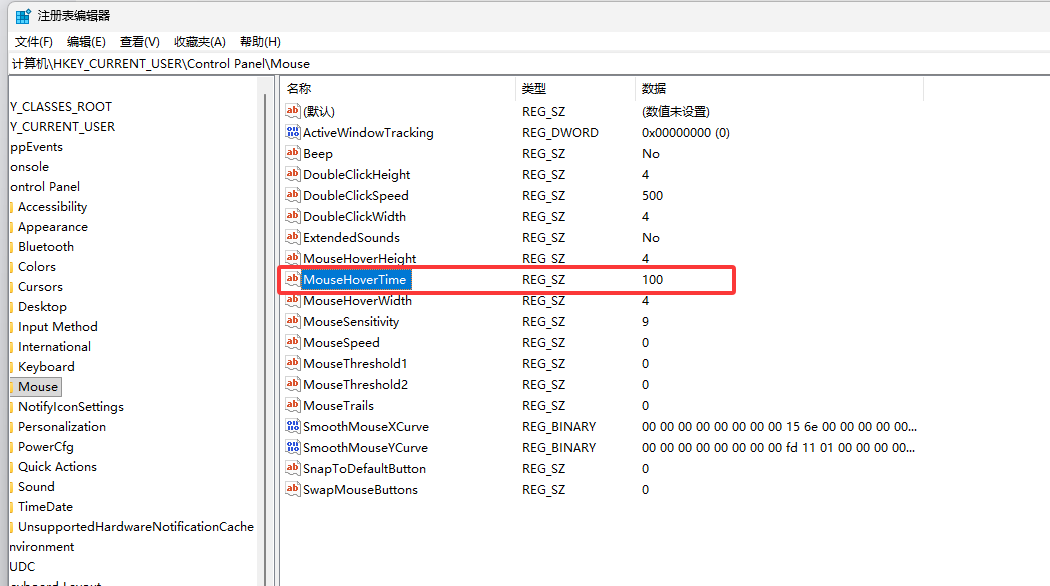Select the Accessibility registry key

click(52, 206)
